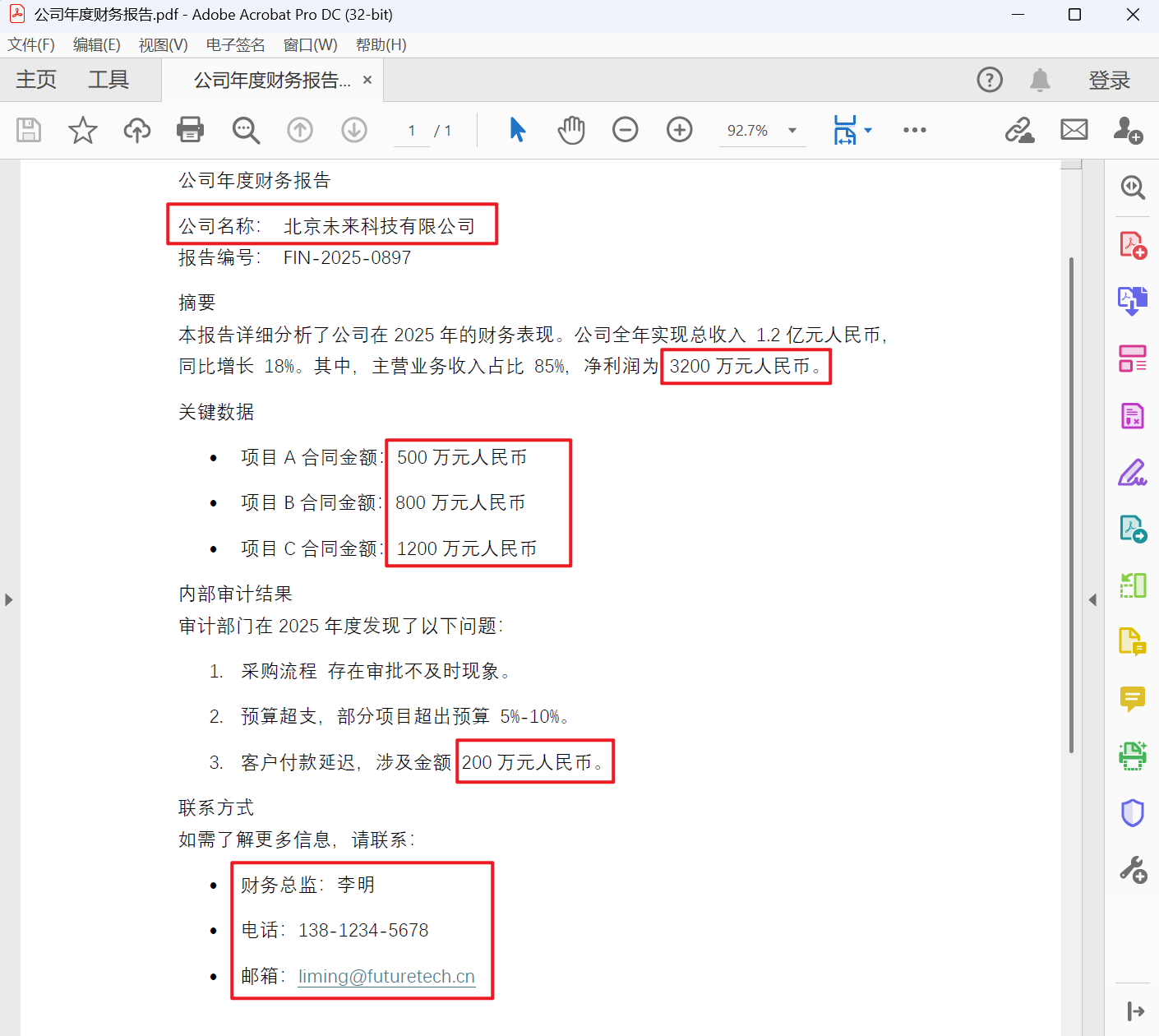This screenshot has height=1036, width=1159.
Task: Open the Organize Pages tool
Action: 1132,358
